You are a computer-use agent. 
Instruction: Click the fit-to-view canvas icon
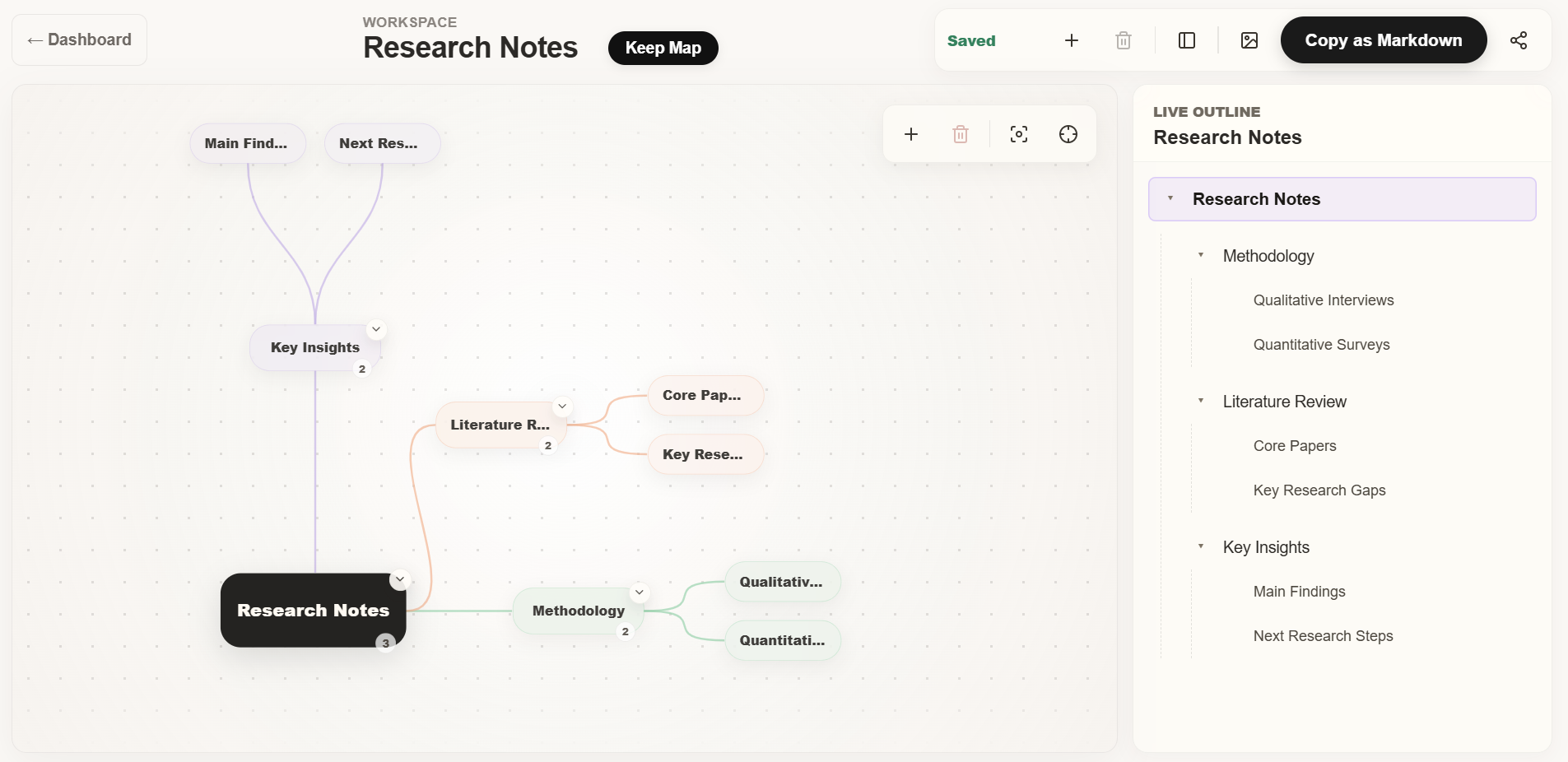click(1018, 134)
